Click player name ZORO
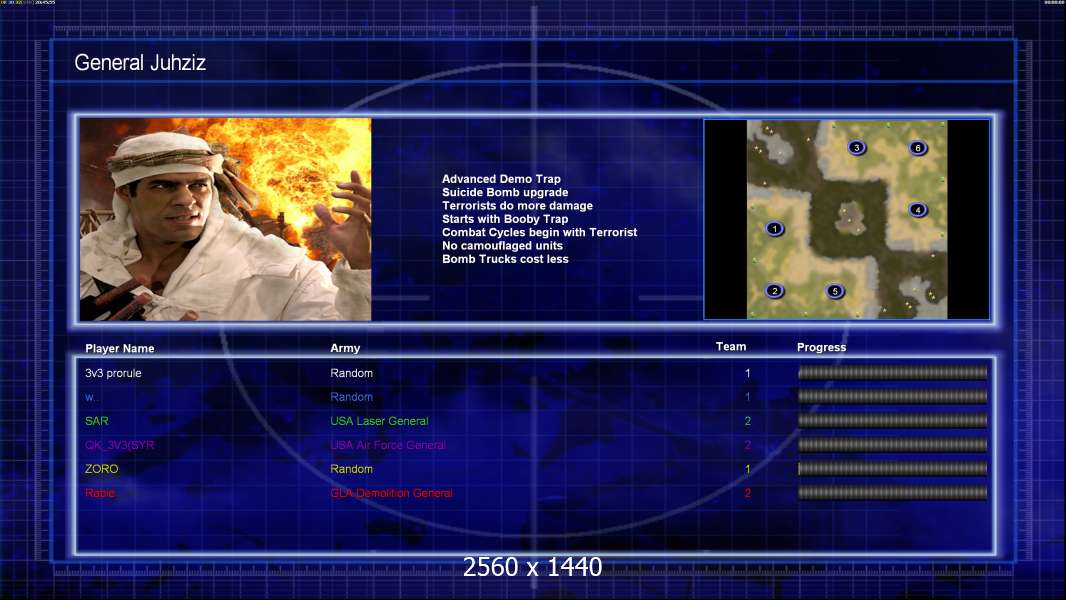The width and height of the screenshot is (1066, 600). tap(101, 469)
